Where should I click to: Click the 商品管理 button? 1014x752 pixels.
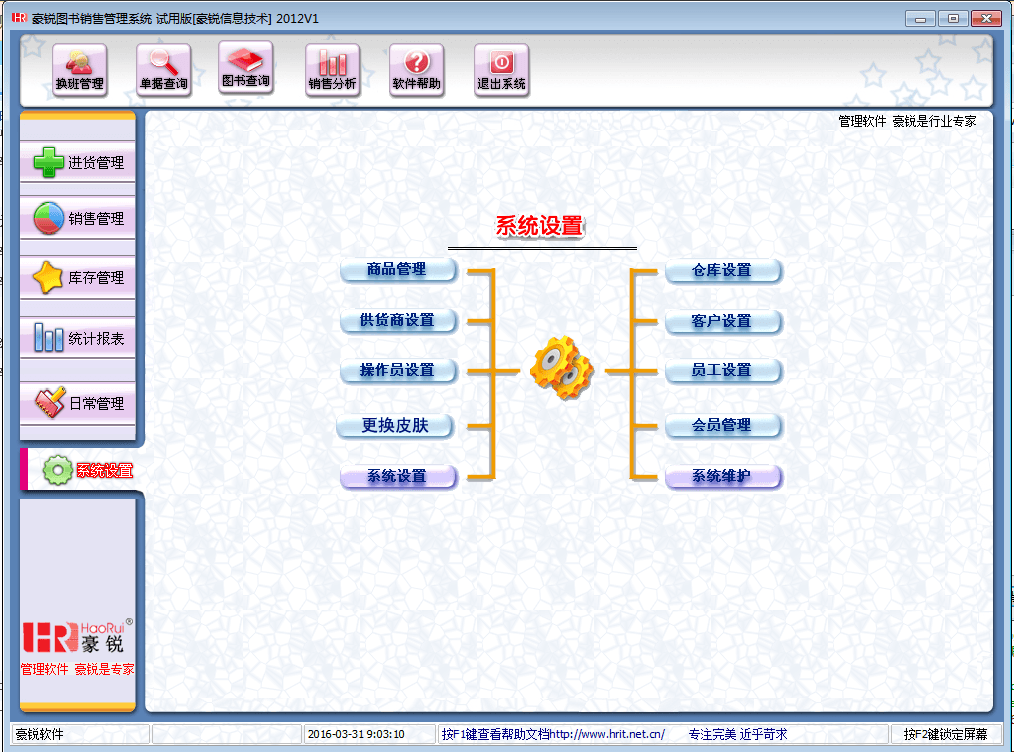[x=397, y=270]
